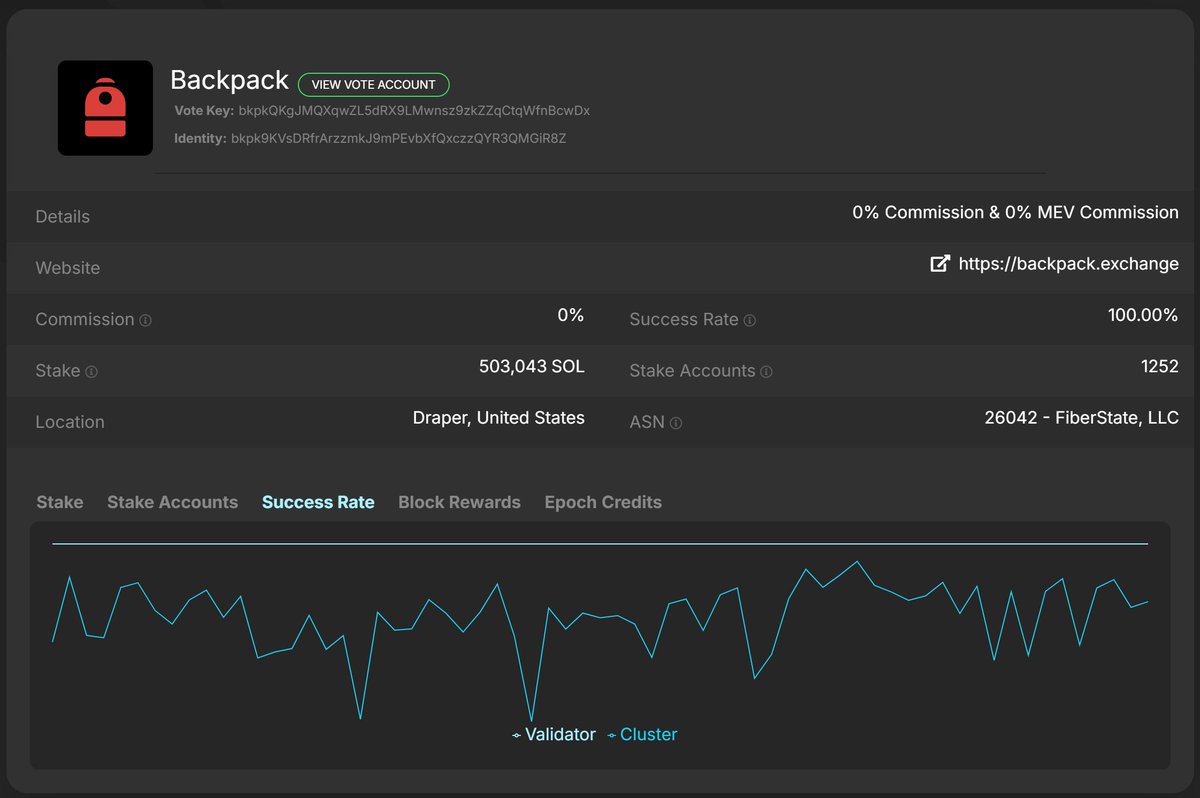This screenshot has height=798, width=1200.
Task: Click the Stake Accounts info icon
Action: (767, 372)
